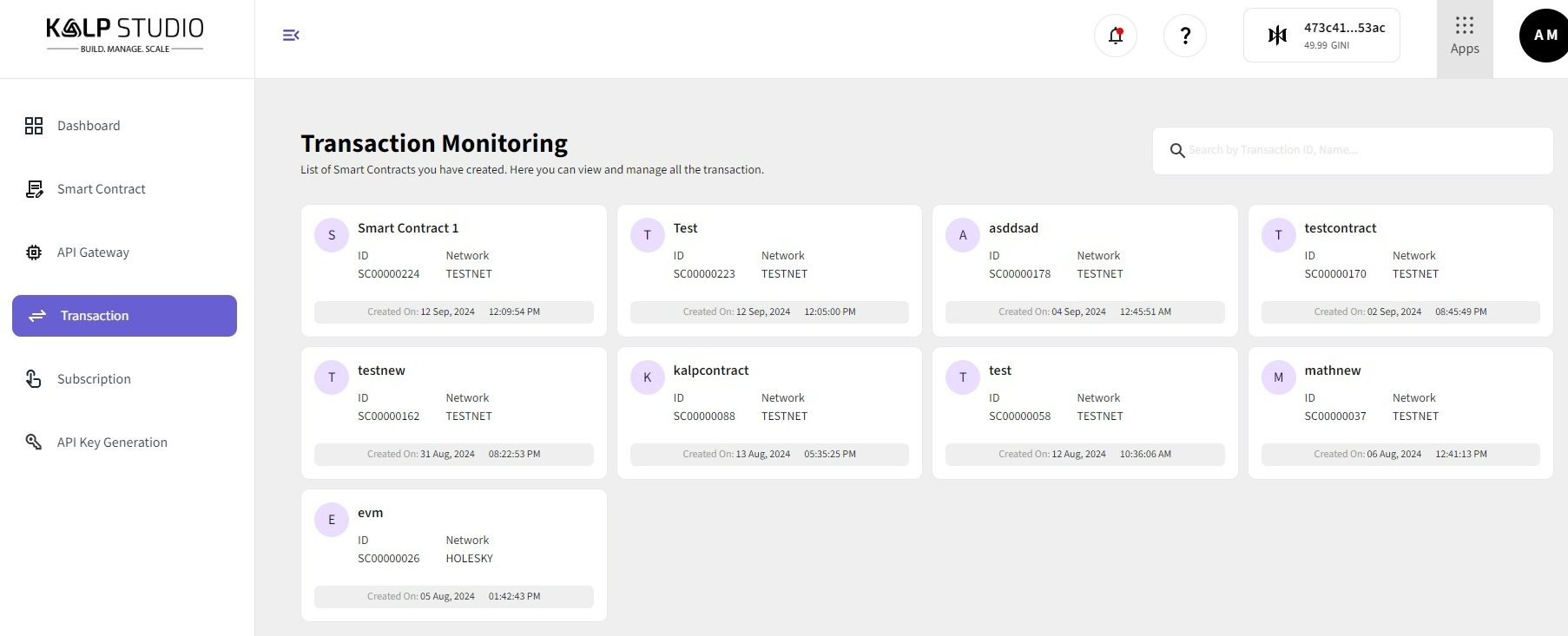The height and width of the screenshot is (636, 1568).
Task: Open wallet 473c41...53ac balance panel
Action: coord(1321,36)
